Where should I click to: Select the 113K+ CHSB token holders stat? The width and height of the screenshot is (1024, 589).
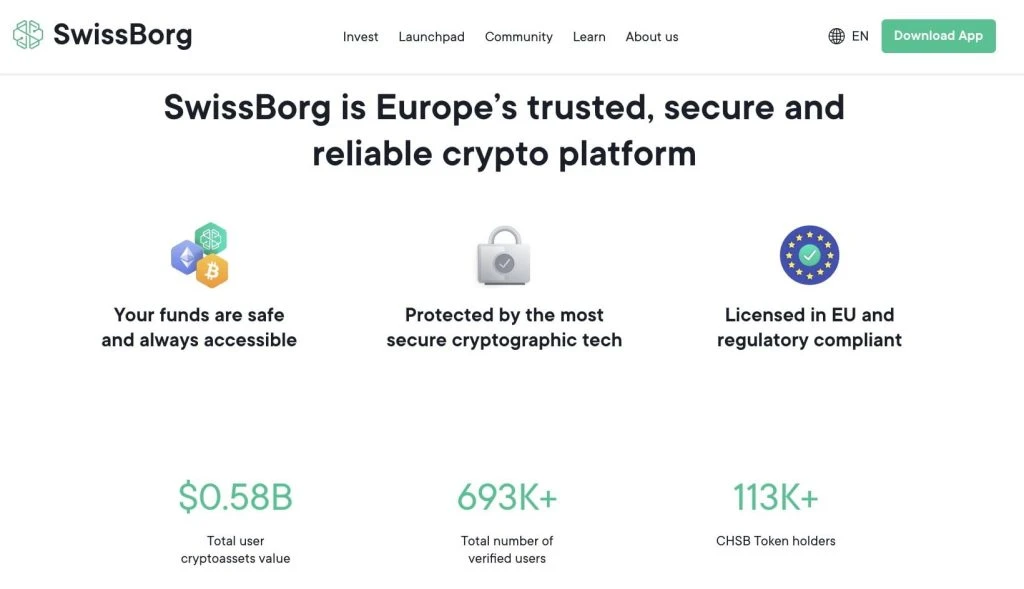pyautogui.click(x=775, y=496)
